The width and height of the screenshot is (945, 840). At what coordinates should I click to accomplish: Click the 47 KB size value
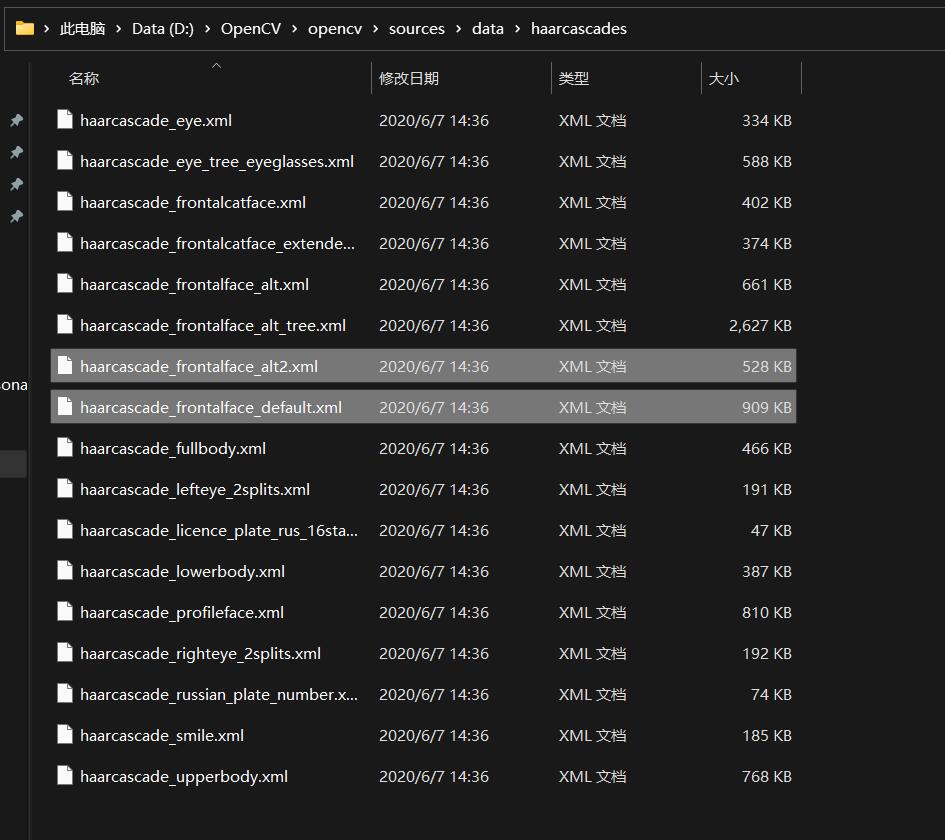click(771, 530)
